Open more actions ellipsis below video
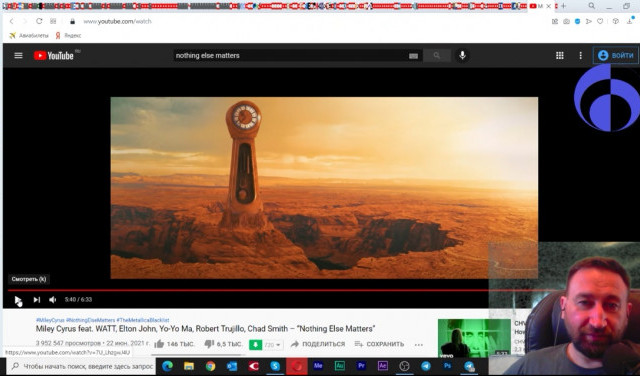This screenshot has width=640, height=376. tap(418, 345)
